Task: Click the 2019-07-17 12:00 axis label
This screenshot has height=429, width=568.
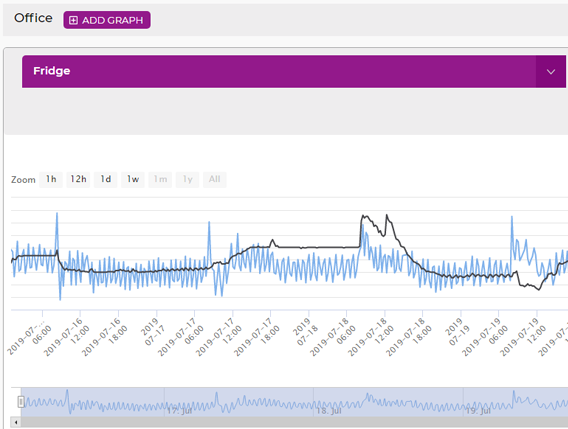Action: pos(219,337)
